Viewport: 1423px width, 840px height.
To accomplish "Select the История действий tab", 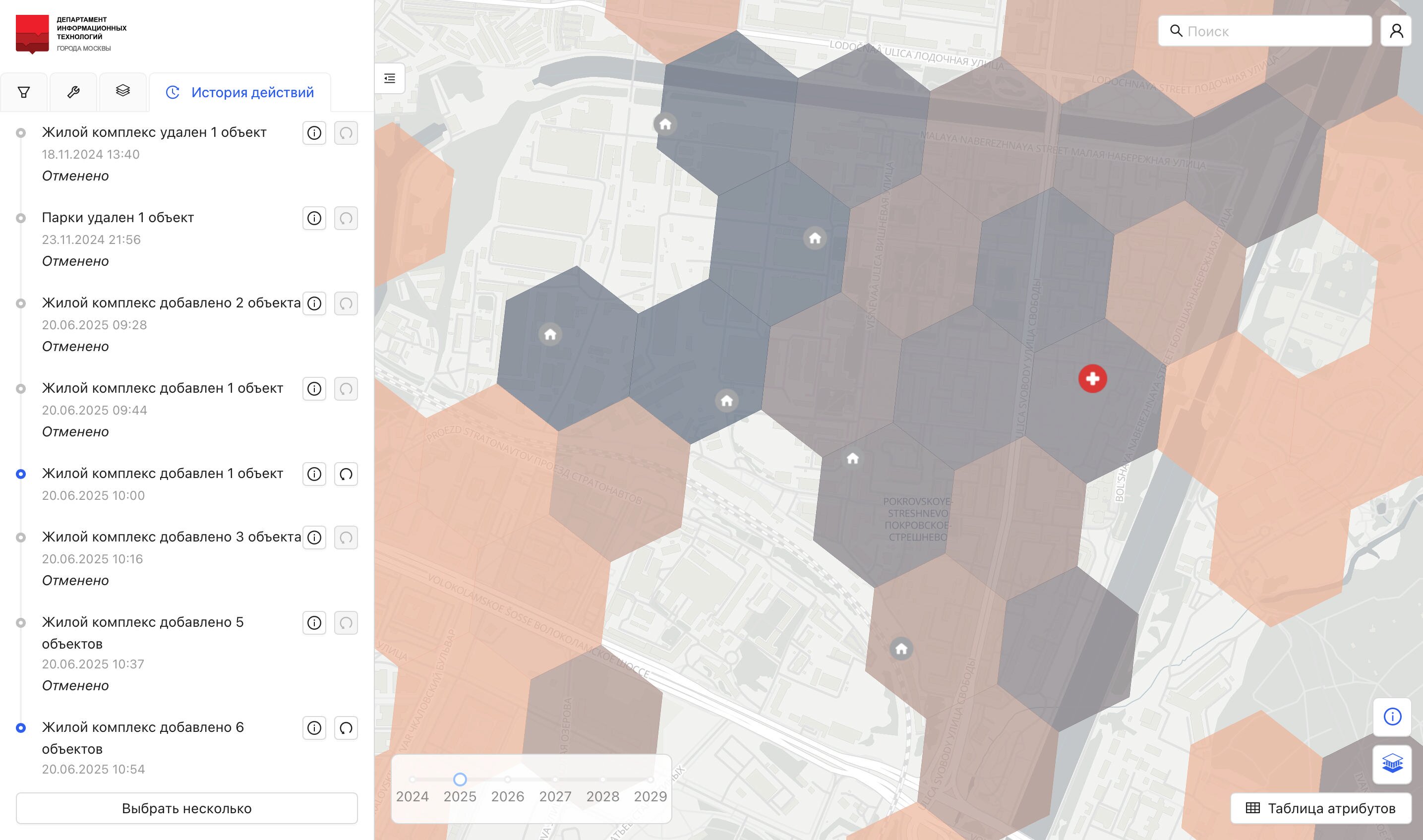I will (240, 92).
